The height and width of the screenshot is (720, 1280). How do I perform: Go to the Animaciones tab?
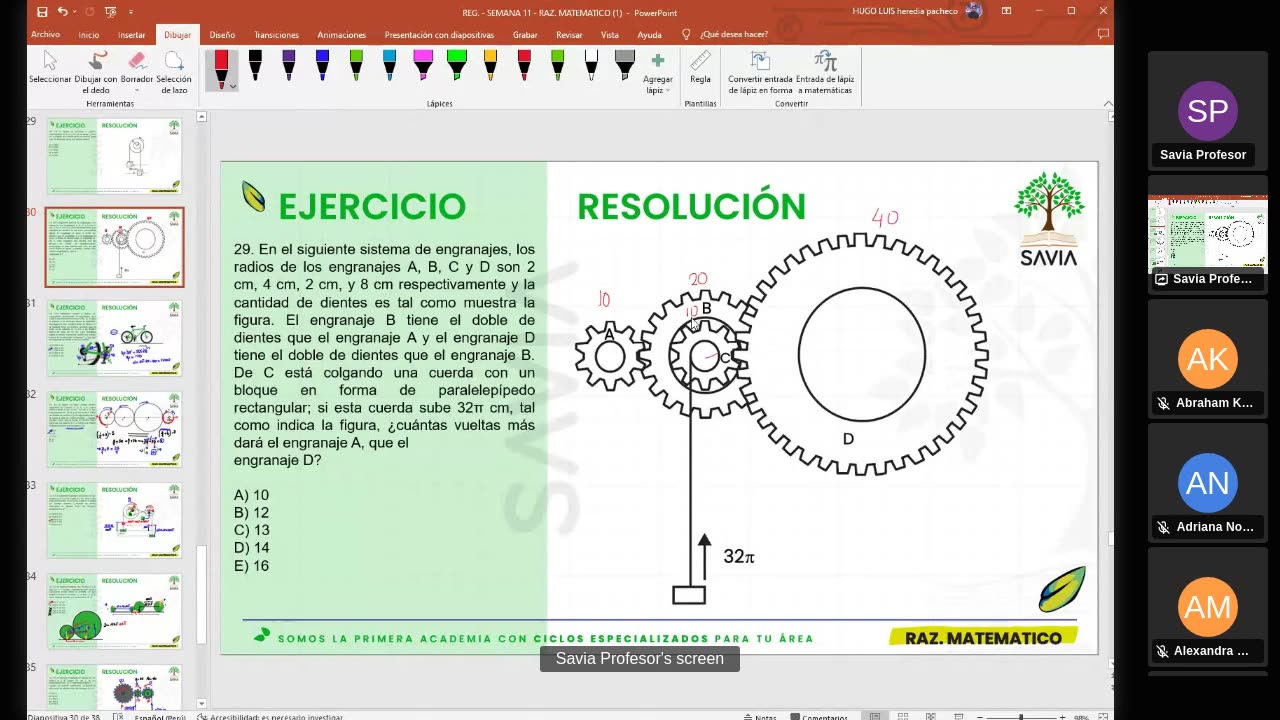click(x=342, y=35)
